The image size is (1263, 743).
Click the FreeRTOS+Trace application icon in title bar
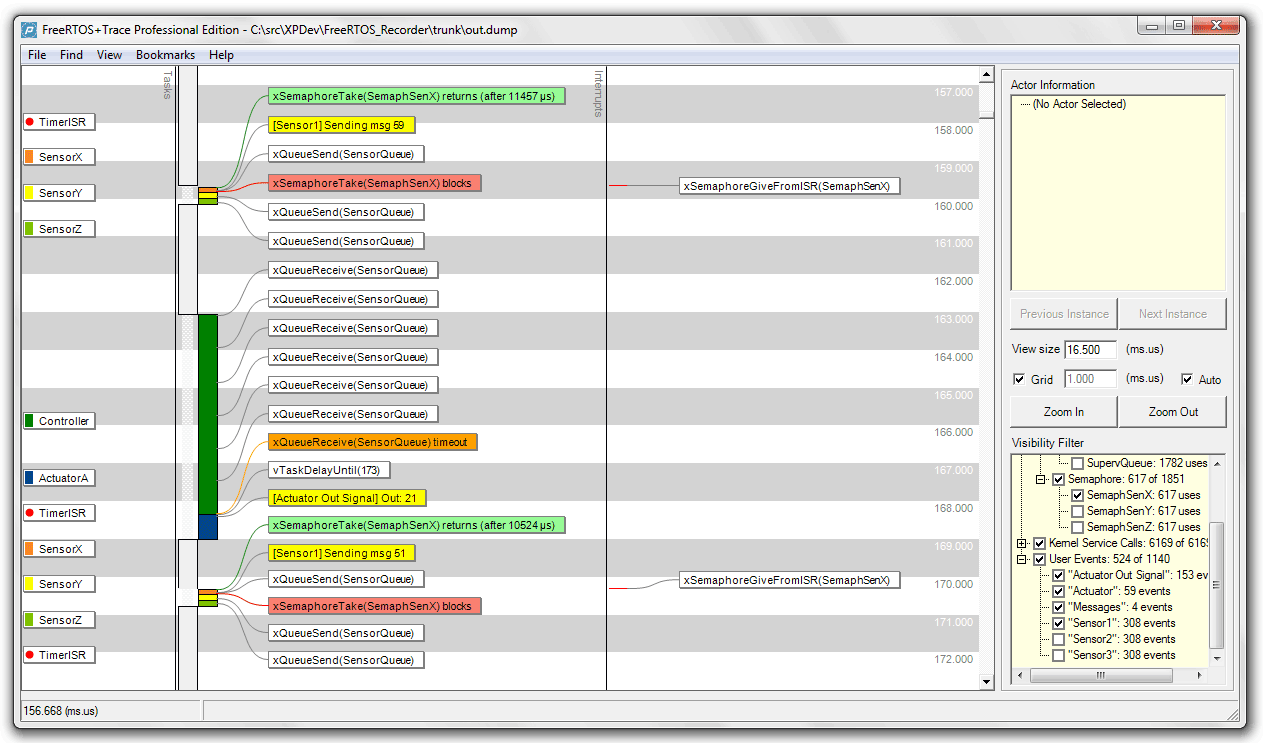[x=30, y=29]
